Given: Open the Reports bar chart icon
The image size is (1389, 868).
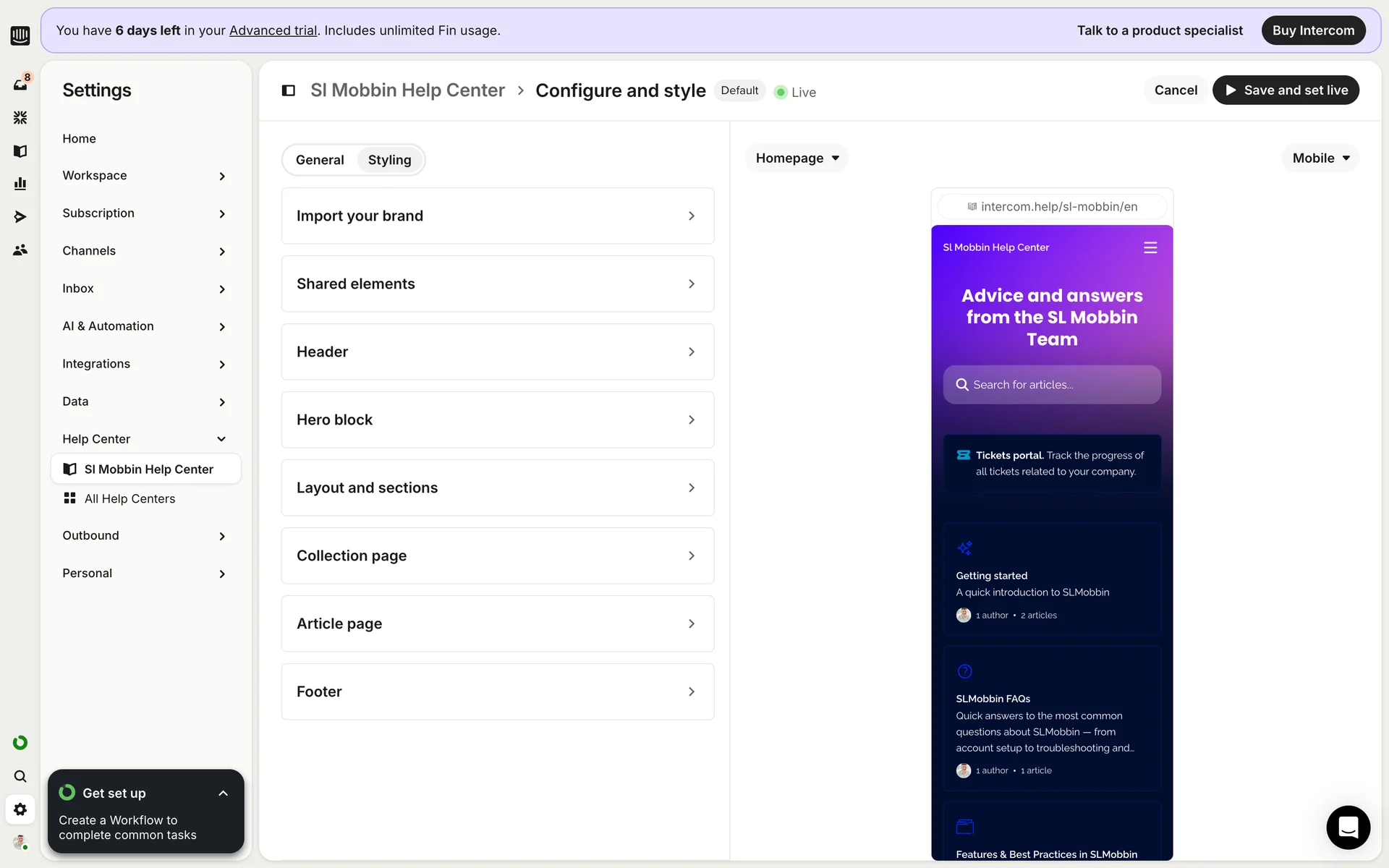Looking at the screenshot, I should click(x=20, y=184).
